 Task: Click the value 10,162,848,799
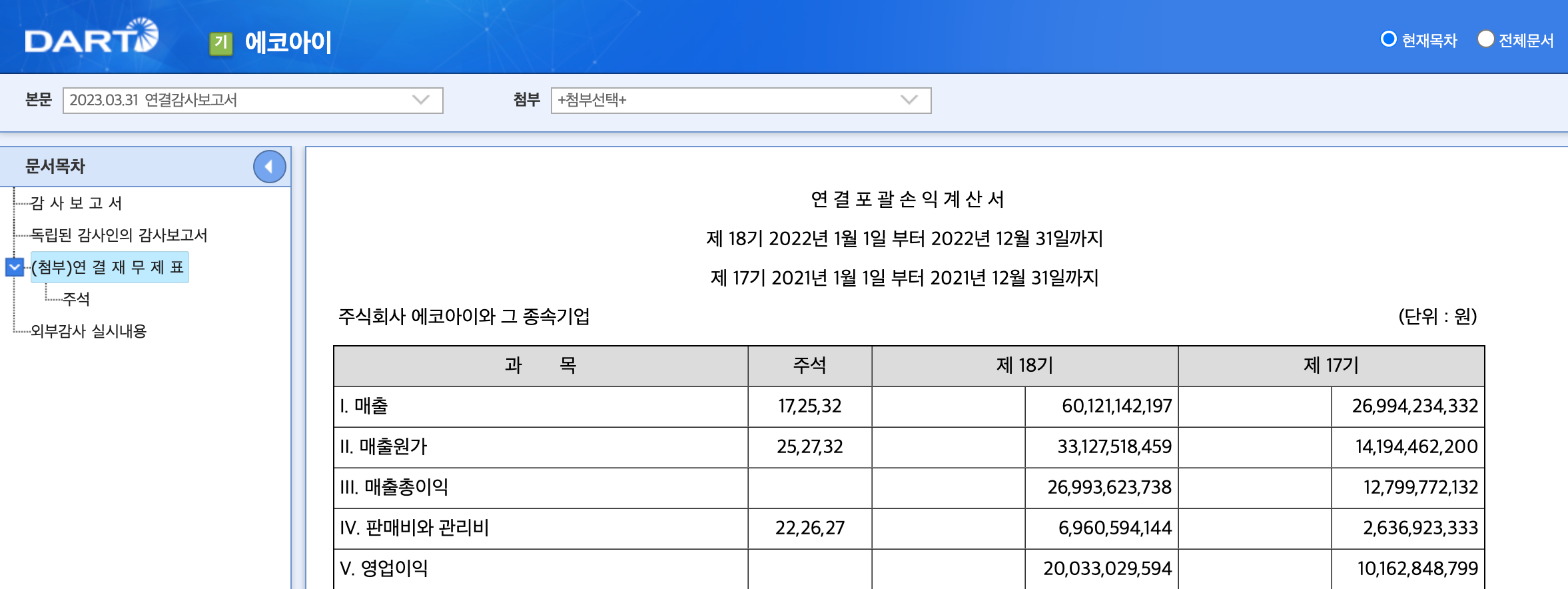pos(1417,568)
